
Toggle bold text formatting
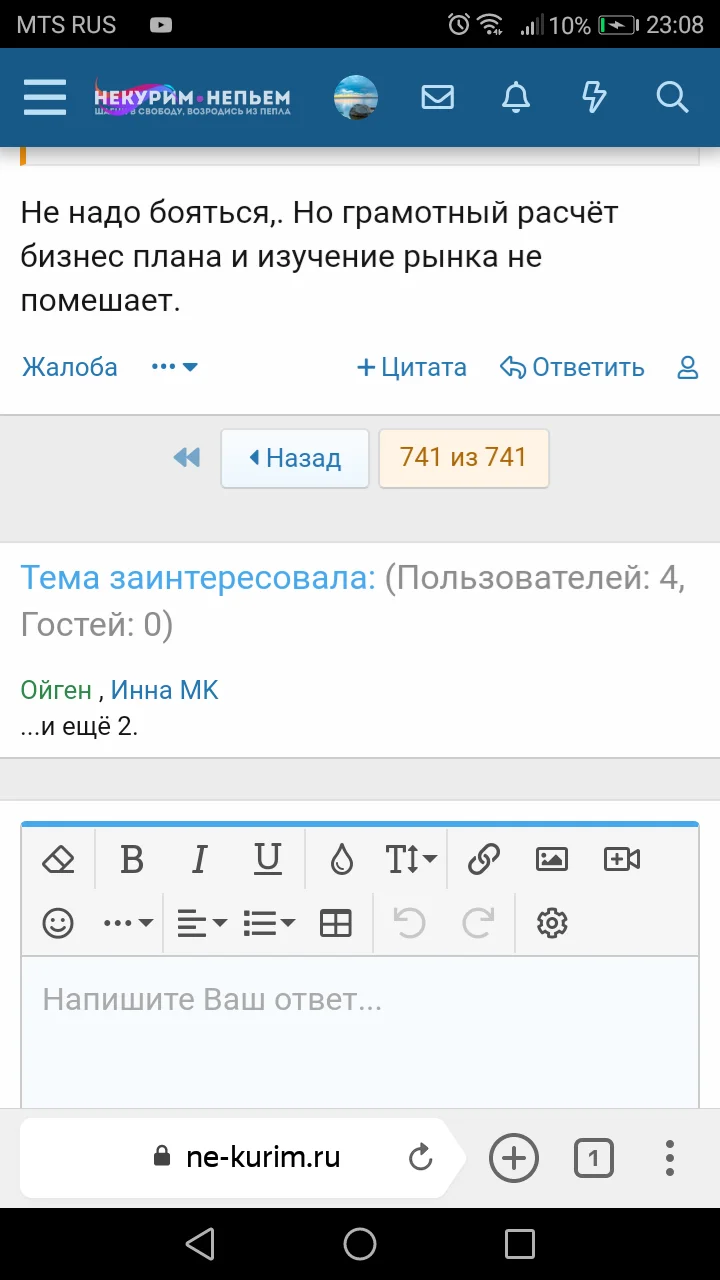[x=132, y=859]
